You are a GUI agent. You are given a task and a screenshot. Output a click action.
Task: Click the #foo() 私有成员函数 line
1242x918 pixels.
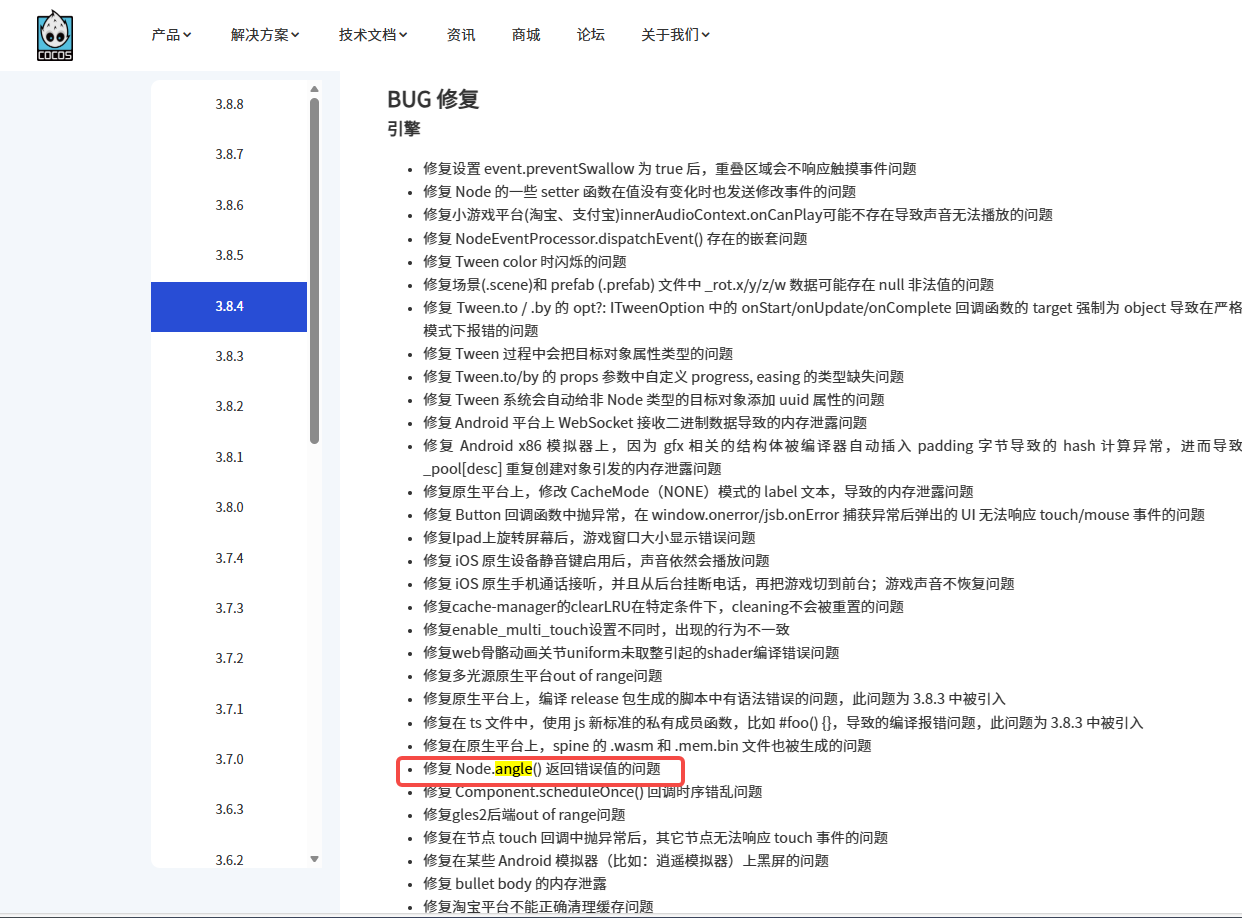pos(783,722)
